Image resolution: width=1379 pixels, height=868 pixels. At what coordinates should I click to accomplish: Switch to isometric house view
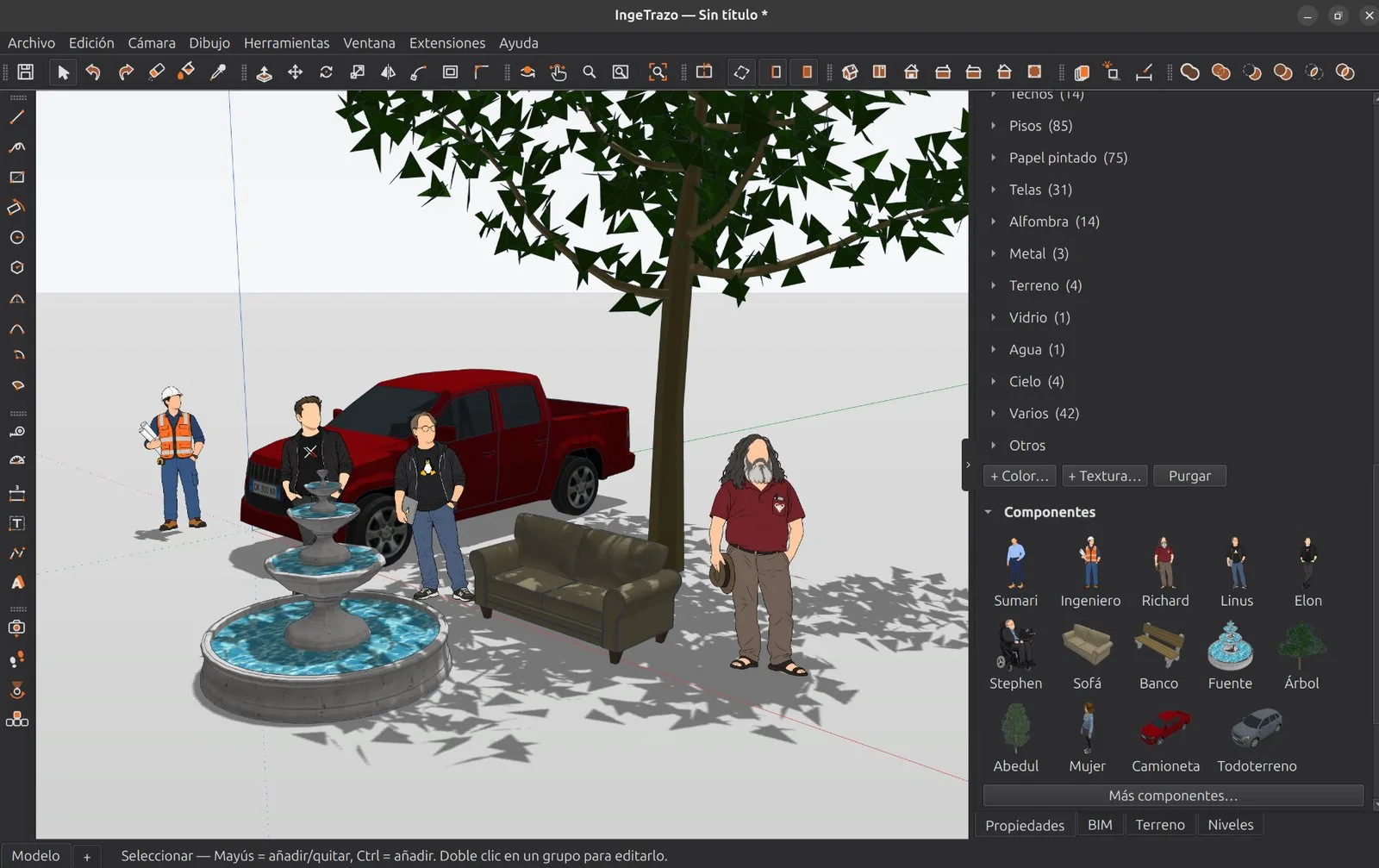coord(850,72)
